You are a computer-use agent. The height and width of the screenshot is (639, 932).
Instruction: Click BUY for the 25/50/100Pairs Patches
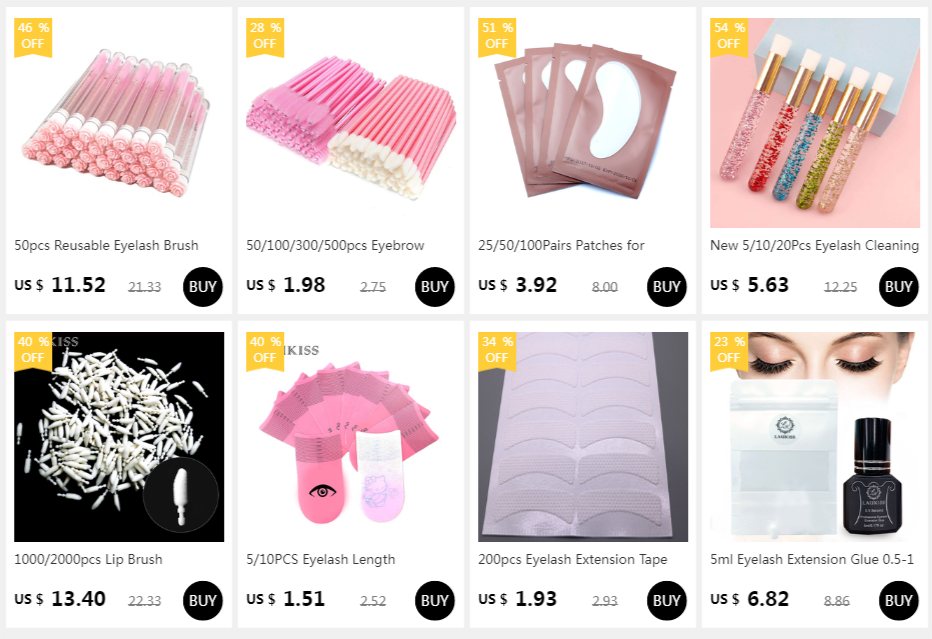[x=666, y=287]
